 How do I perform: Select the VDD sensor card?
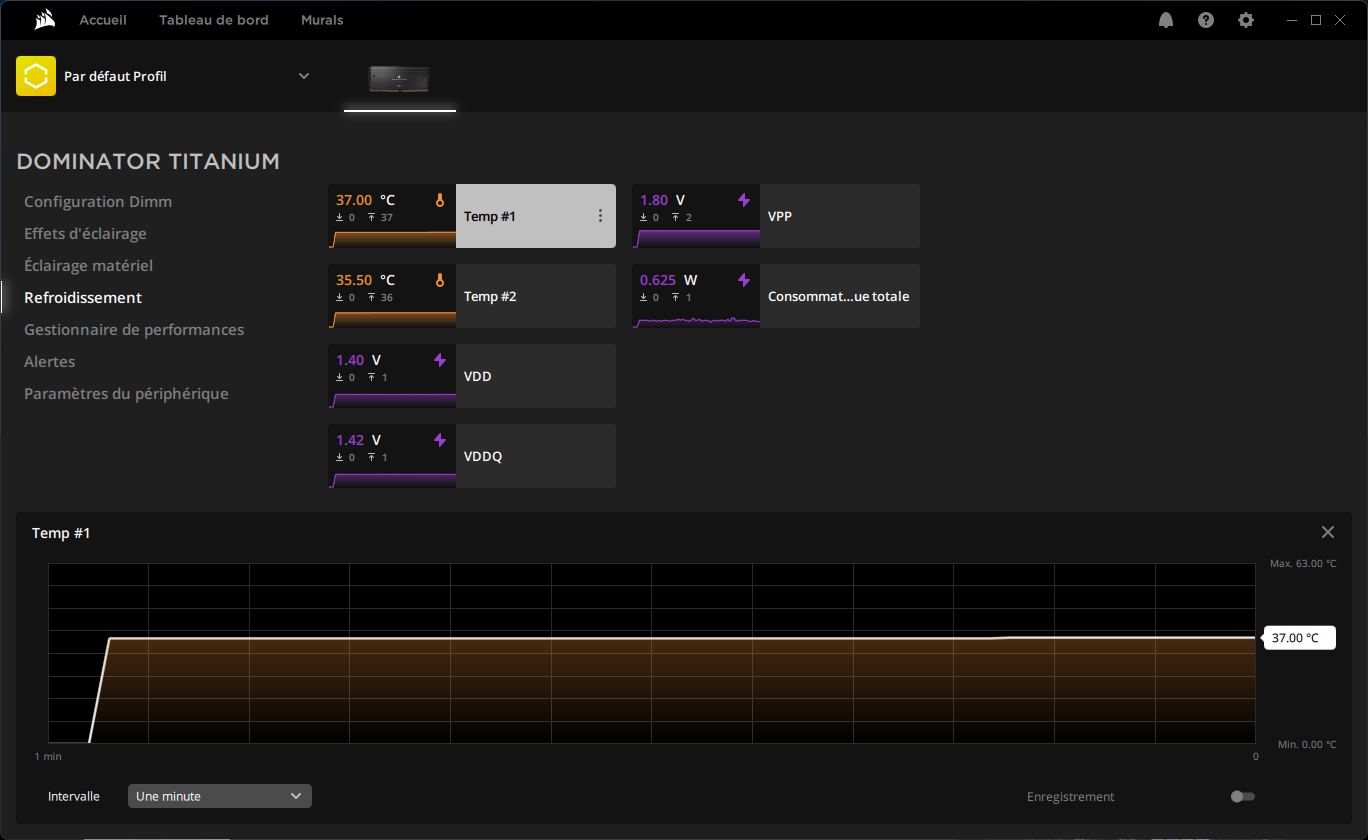(x=472, y=376)
